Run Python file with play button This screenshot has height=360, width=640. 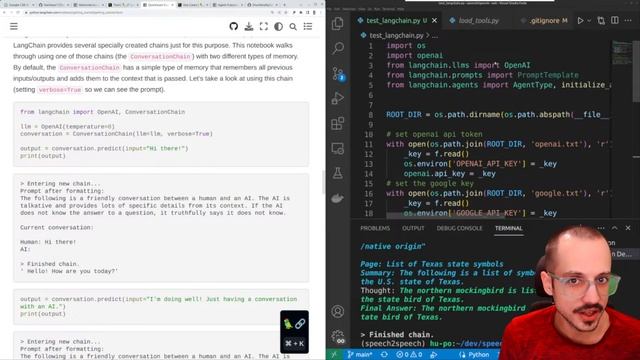click(x=580, y=20)
